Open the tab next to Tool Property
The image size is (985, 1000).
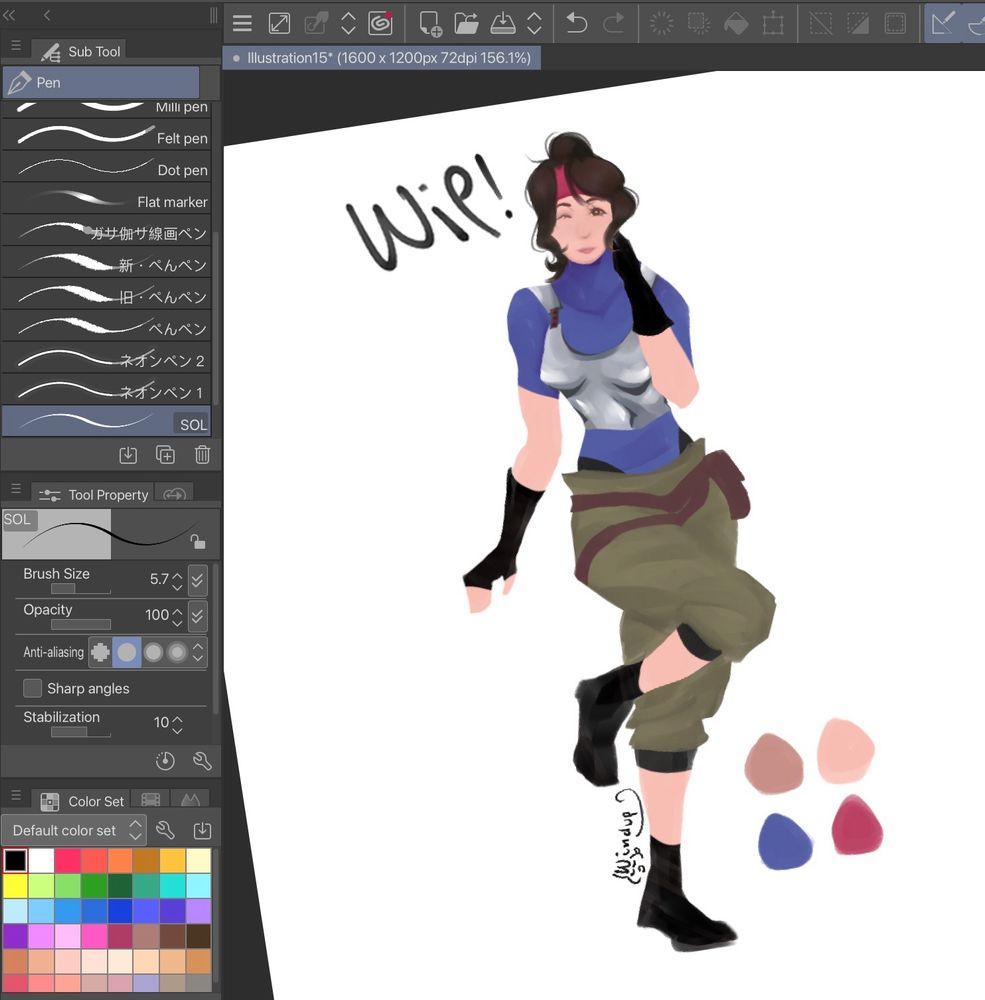pyautogui.click(x=174, y=494)
